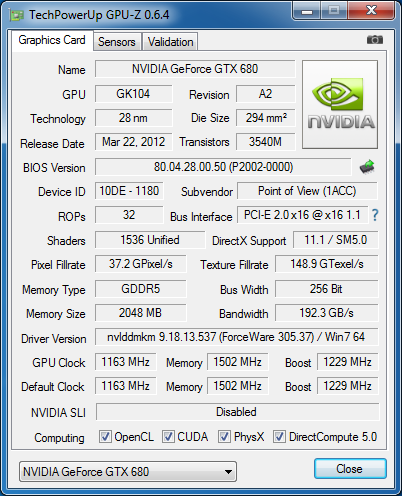Click the Bandwidth field 192.3 GB/s
The height and width of the screenshot is (496, 402).
pos(327,313)
